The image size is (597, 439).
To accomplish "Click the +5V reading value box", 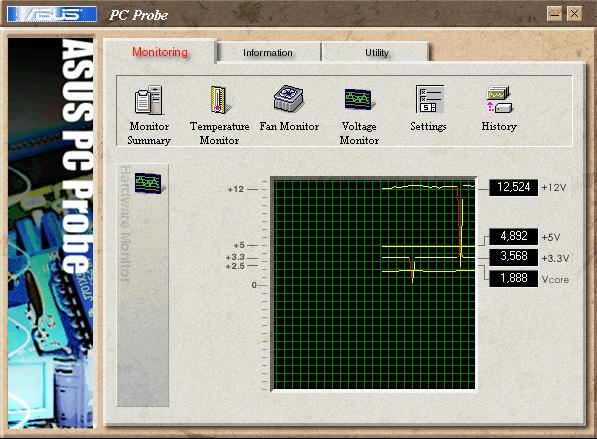I will (513, 236).
